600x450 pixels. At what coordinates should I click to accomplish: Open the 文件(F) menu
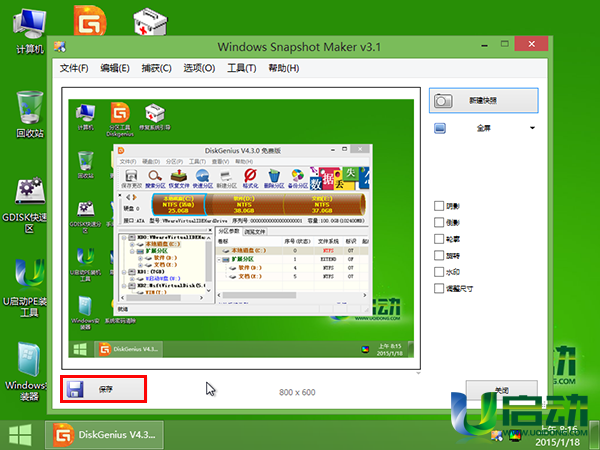tap(74, 68)
